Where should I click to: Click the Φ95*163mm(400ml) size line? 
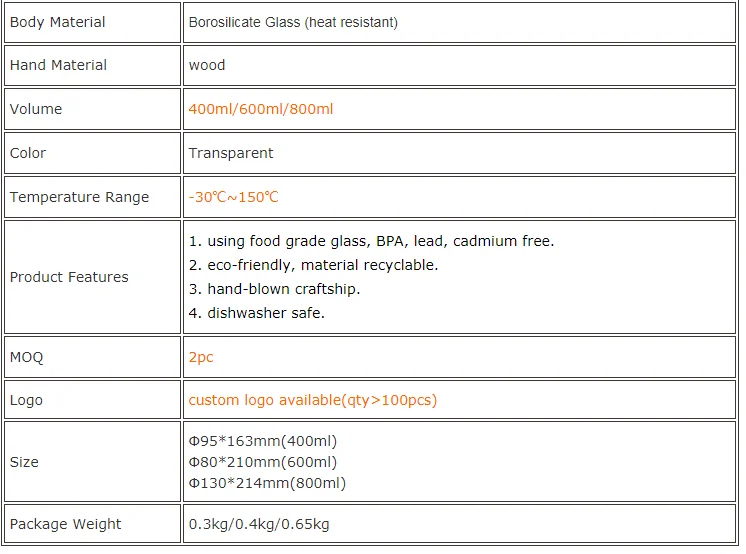click(263, 441)
